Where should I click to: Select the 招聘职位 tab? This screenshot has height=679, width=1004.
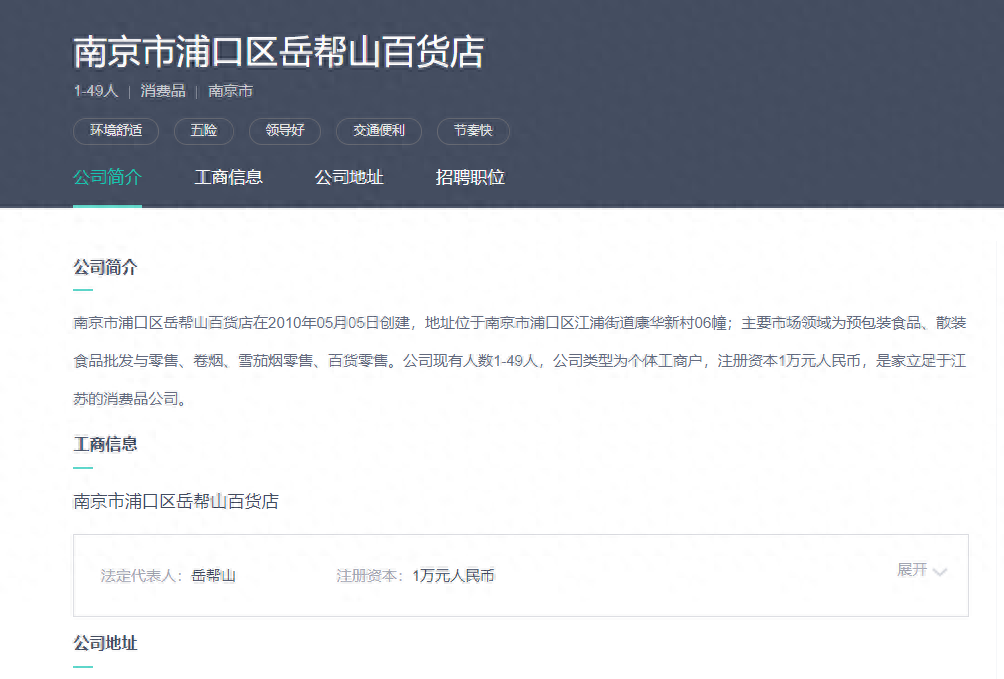pyautogui.click(x=470, y=178)
